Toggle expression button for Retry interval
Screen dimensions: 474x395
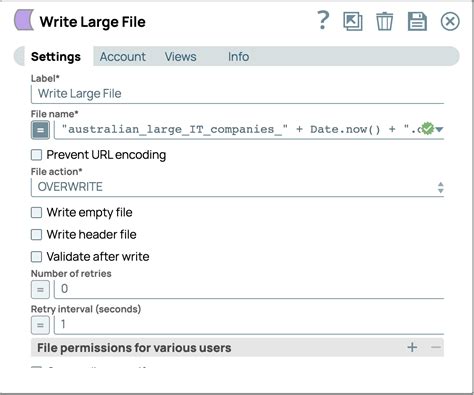click(x=40, y=325)
